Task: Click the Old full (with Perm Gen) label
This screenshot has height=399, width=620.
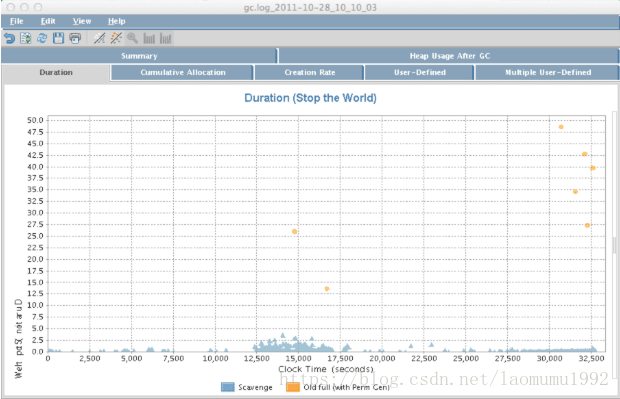Action: click(x=346, y=388)
